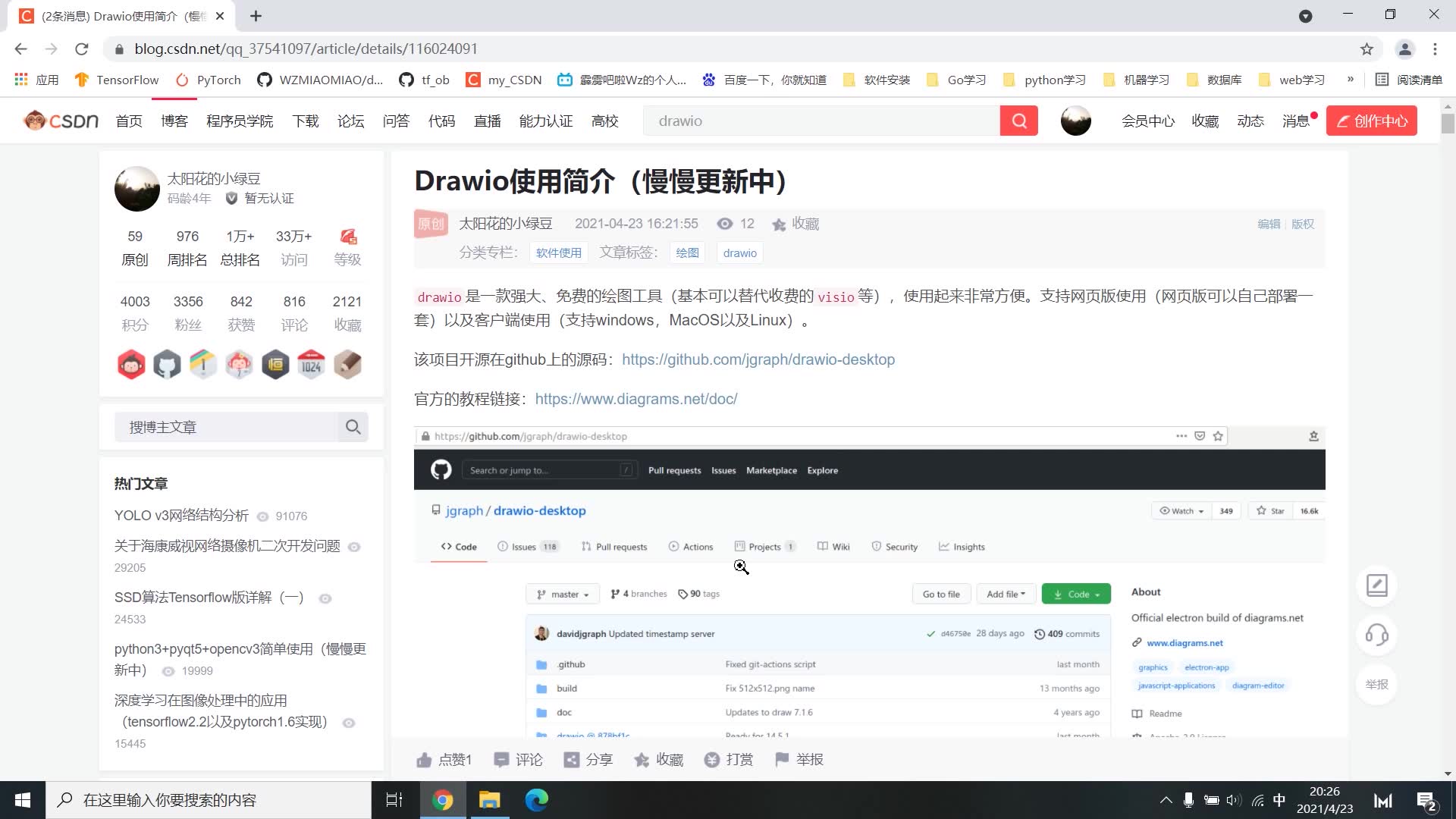Open the TensorFlow bookmark
Screen dimensions: 1456x819
pos(117,80)
